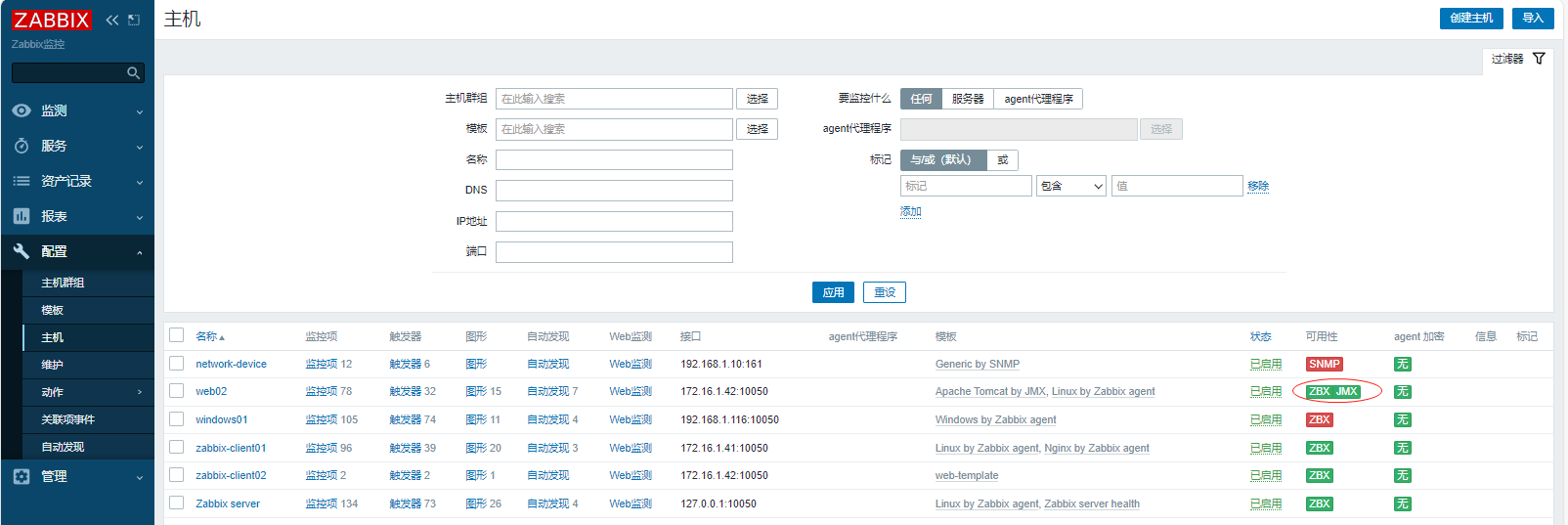Click the red ZBX badge for windows01

(1319, 419)
